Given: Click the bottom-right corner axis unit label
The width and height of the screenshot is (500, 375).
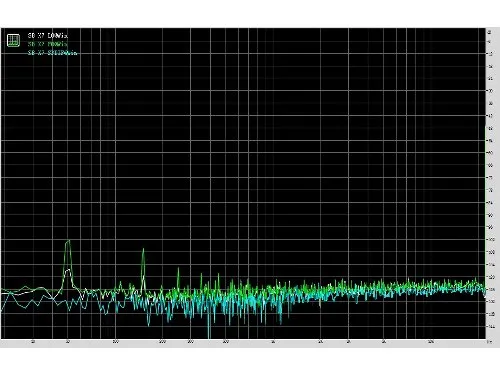Looking at the screenshot, I should [489, 342].
